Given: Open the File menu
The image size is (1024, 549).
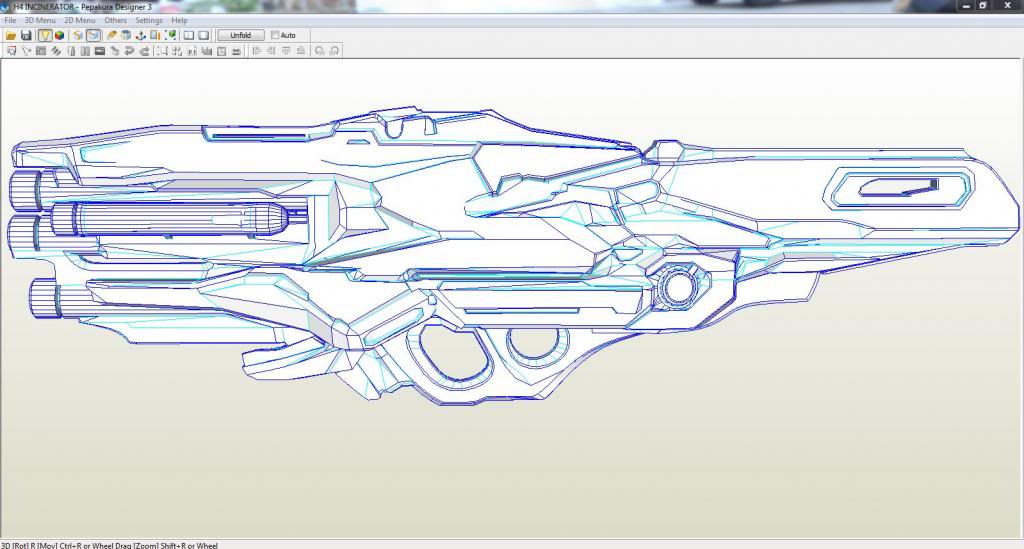Looking at the screenshot, I should (10, 20).
